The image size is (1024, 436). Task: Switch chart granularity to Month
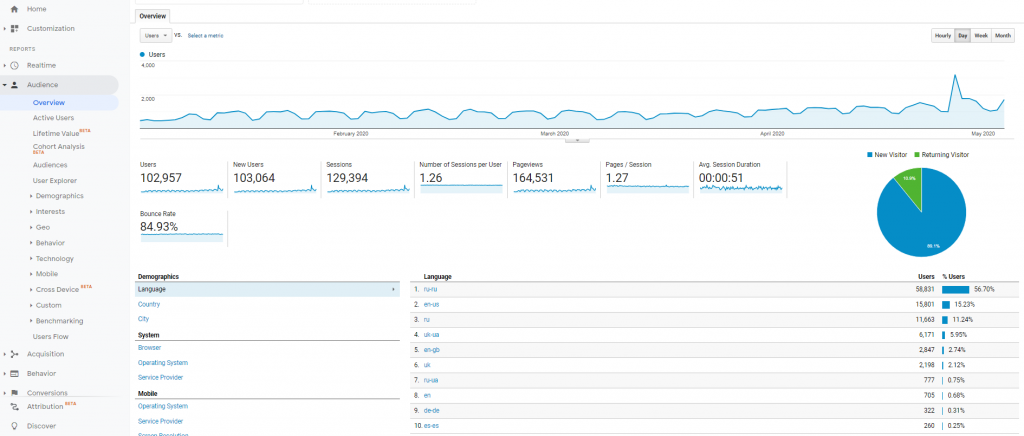point(1003,36)
